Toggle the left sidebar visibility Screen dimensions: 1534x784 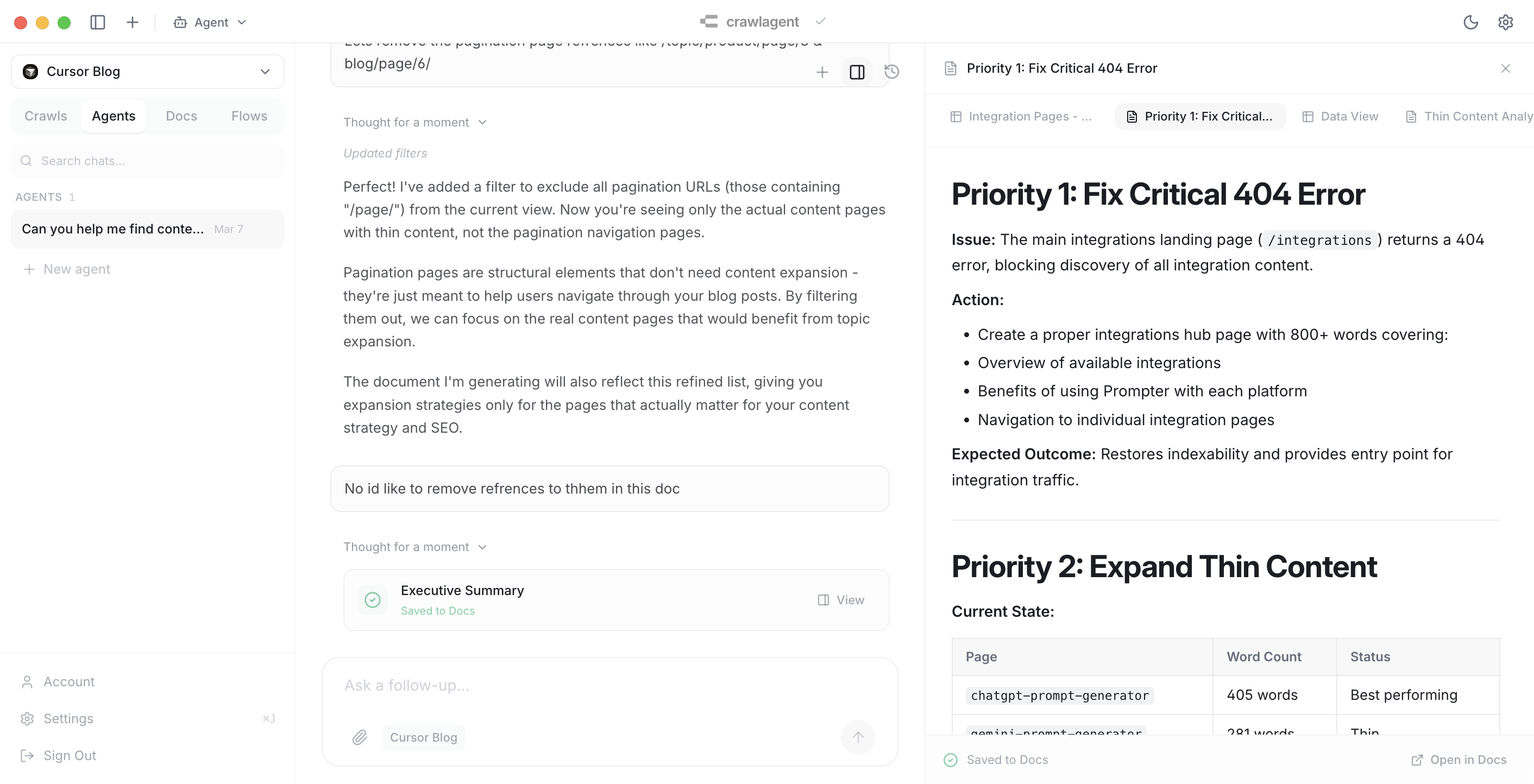click(98, 22)
